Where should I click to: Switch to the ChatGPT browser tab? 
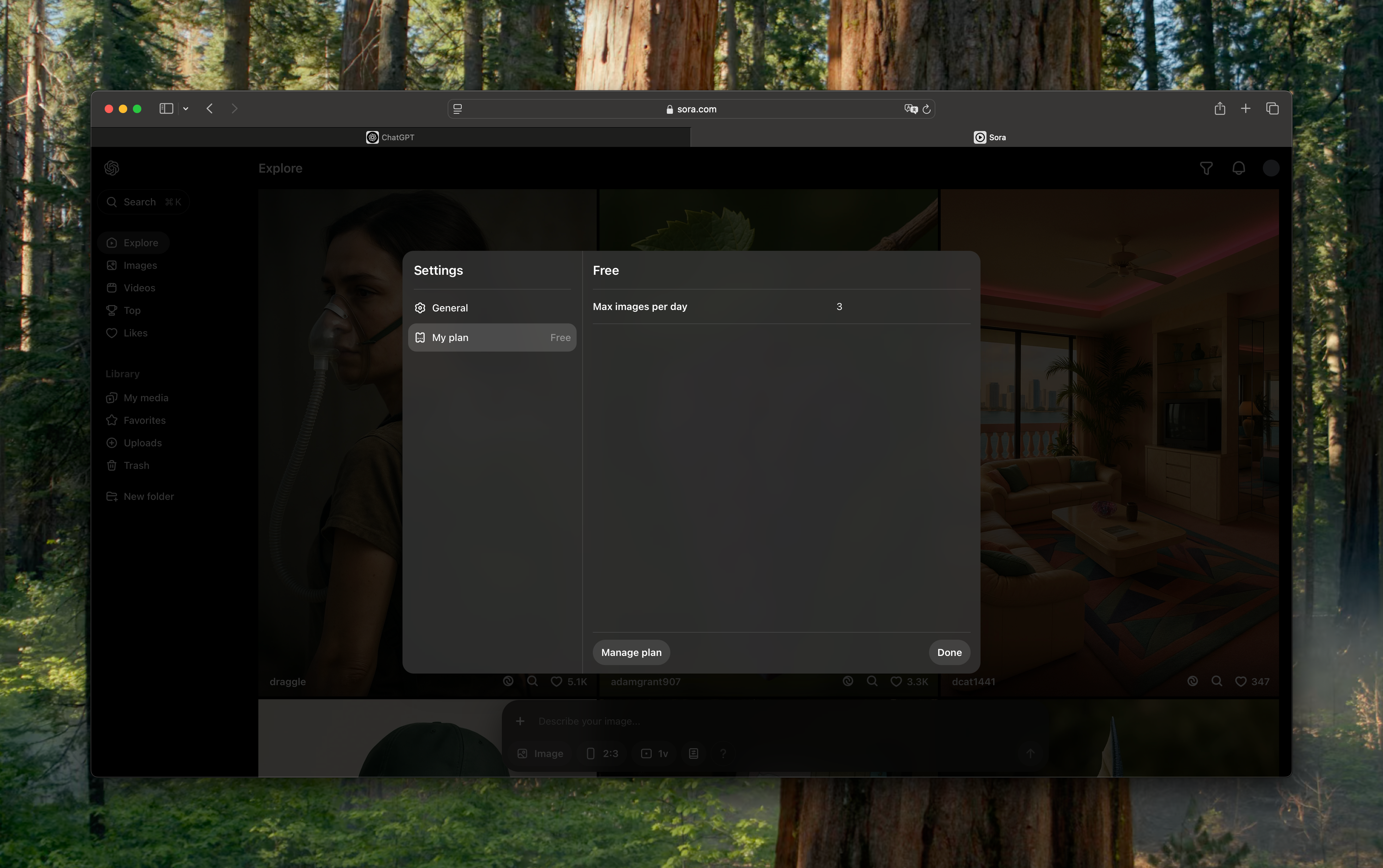pos(391,137)
